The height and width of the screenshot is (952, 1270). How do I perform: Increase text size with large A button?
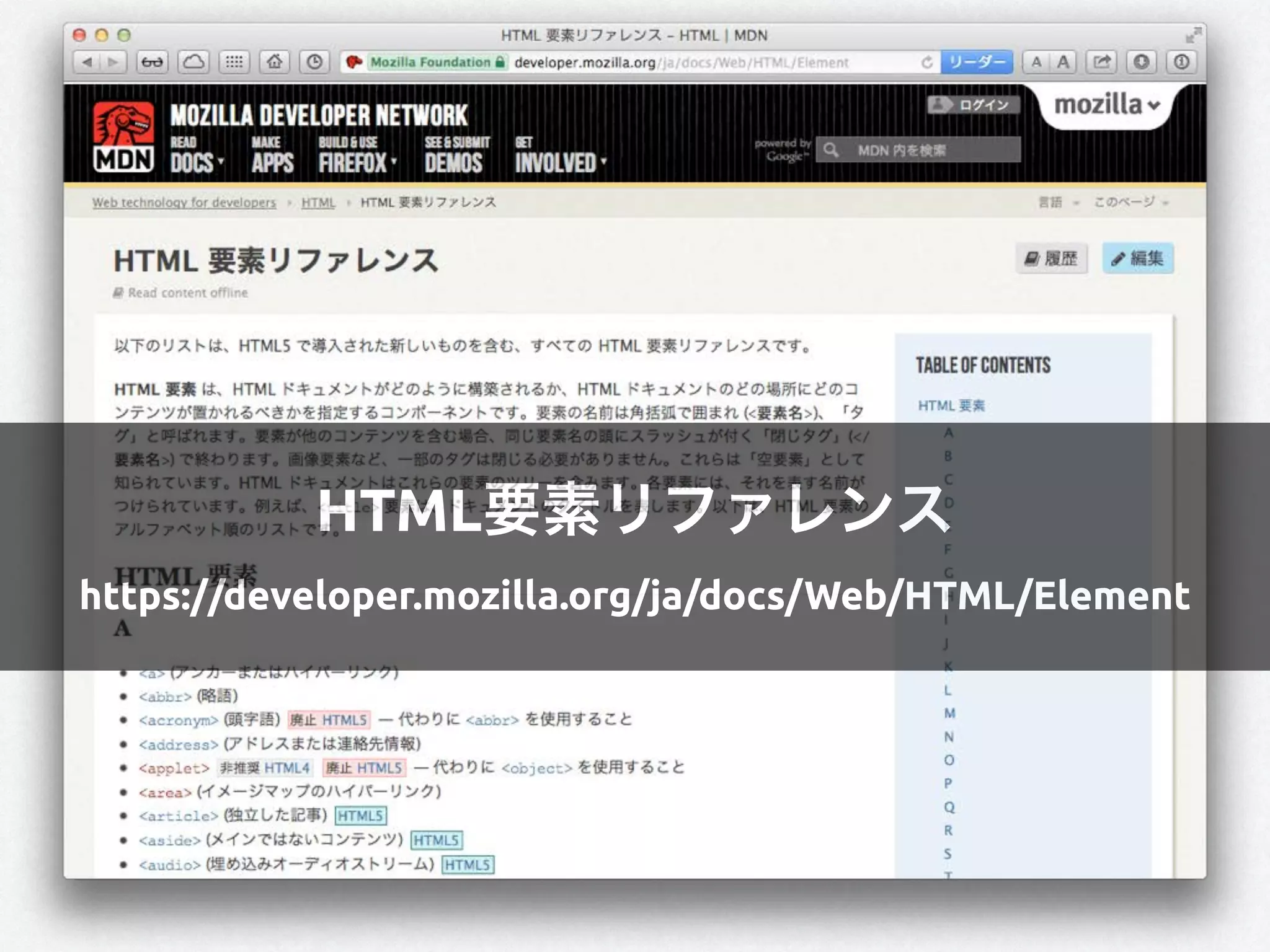point(1063,62)
